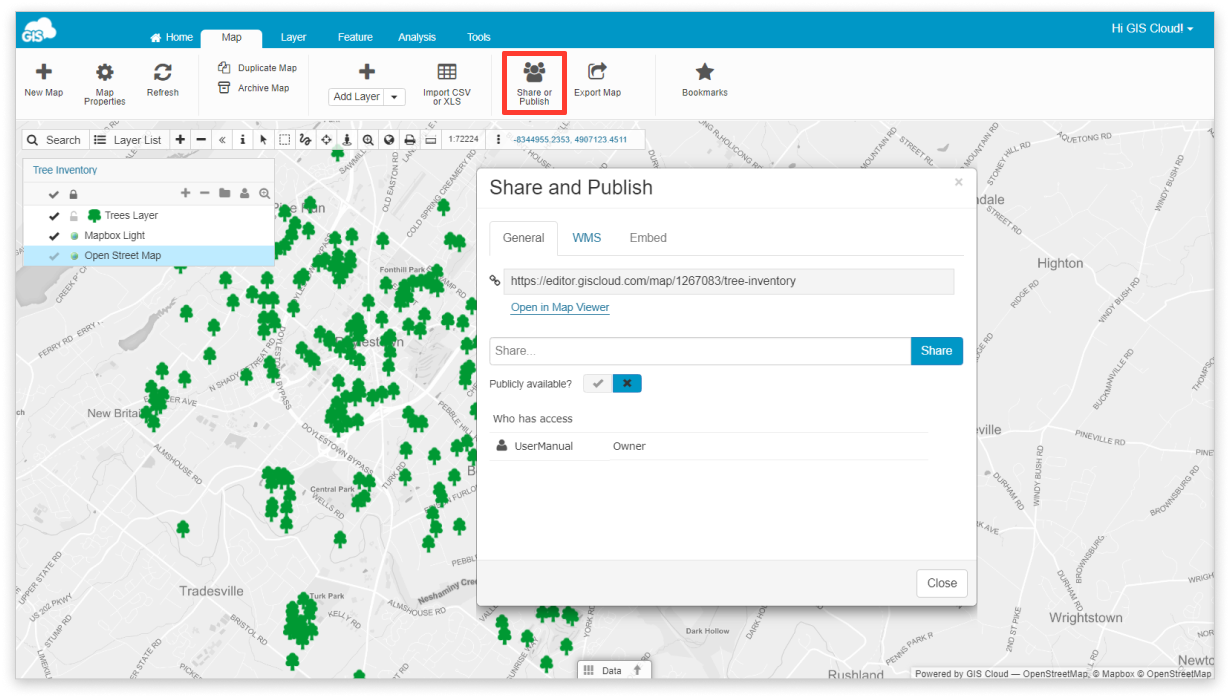Enable publicly available checkmark toggle
Screen dimensions: 1230x699
coord(598,383)
